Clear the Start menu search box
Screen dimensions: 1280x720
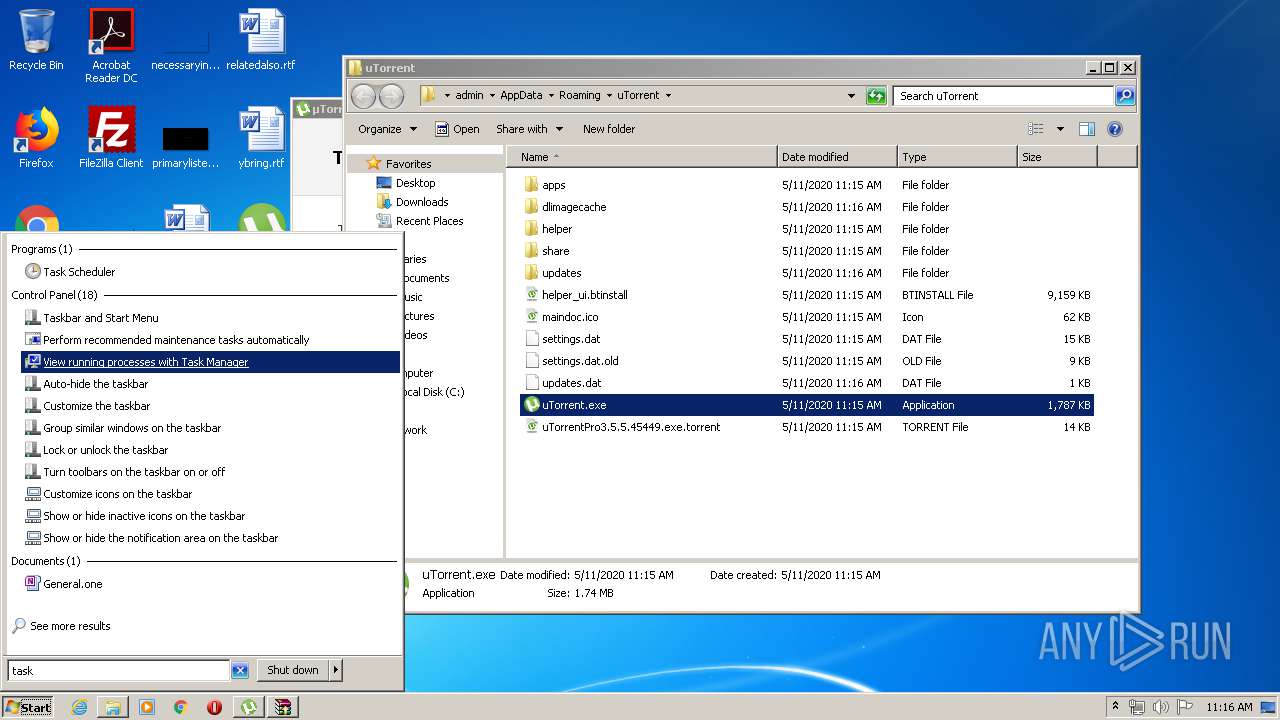(240, 671)
